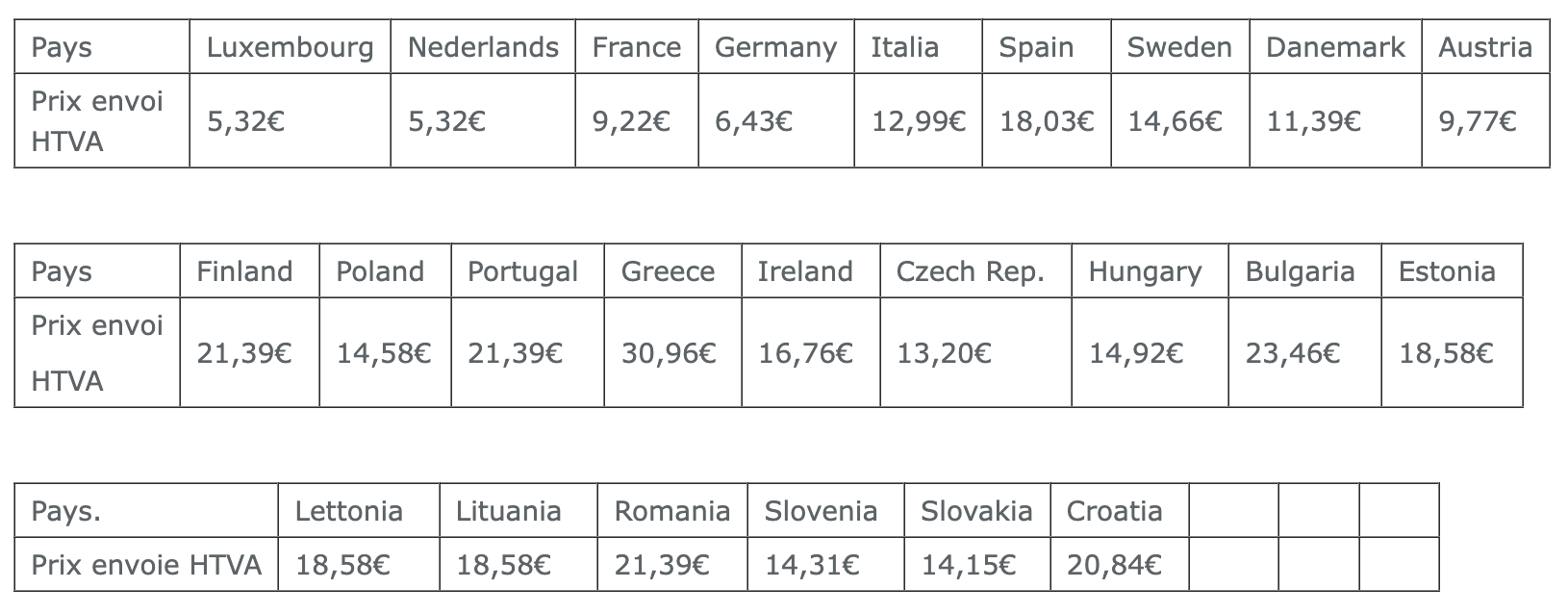Select Romania price 21,39€ in third table

[672, 564]
